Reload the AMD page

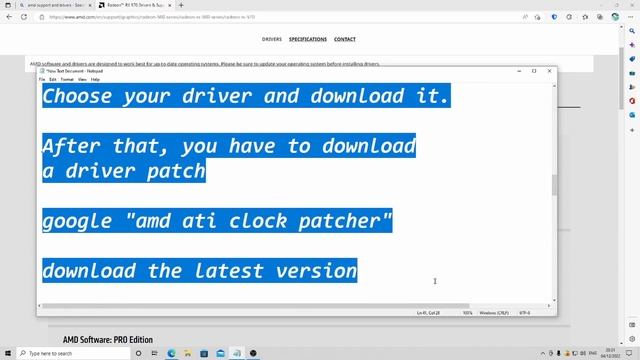tap(24, 17)
